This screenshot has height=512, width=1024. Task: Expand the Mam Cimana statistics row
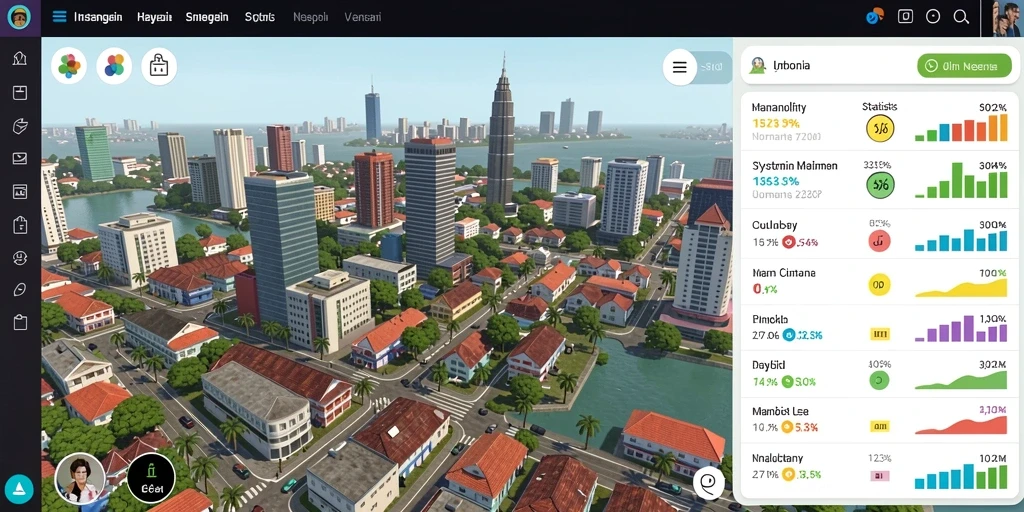pos(879,282)
